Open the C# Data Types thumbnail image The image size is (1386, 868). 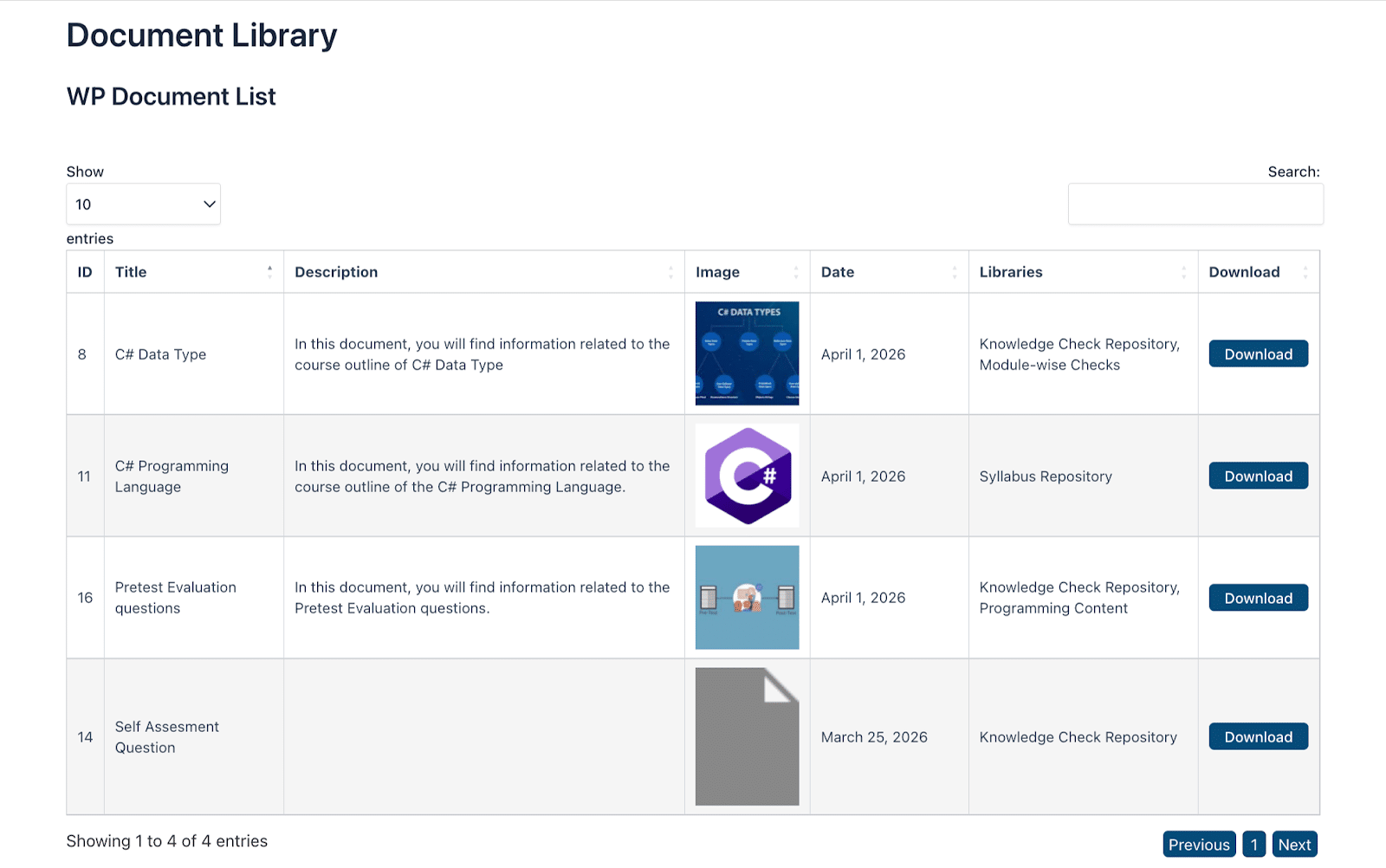click(x=748, y=353)
